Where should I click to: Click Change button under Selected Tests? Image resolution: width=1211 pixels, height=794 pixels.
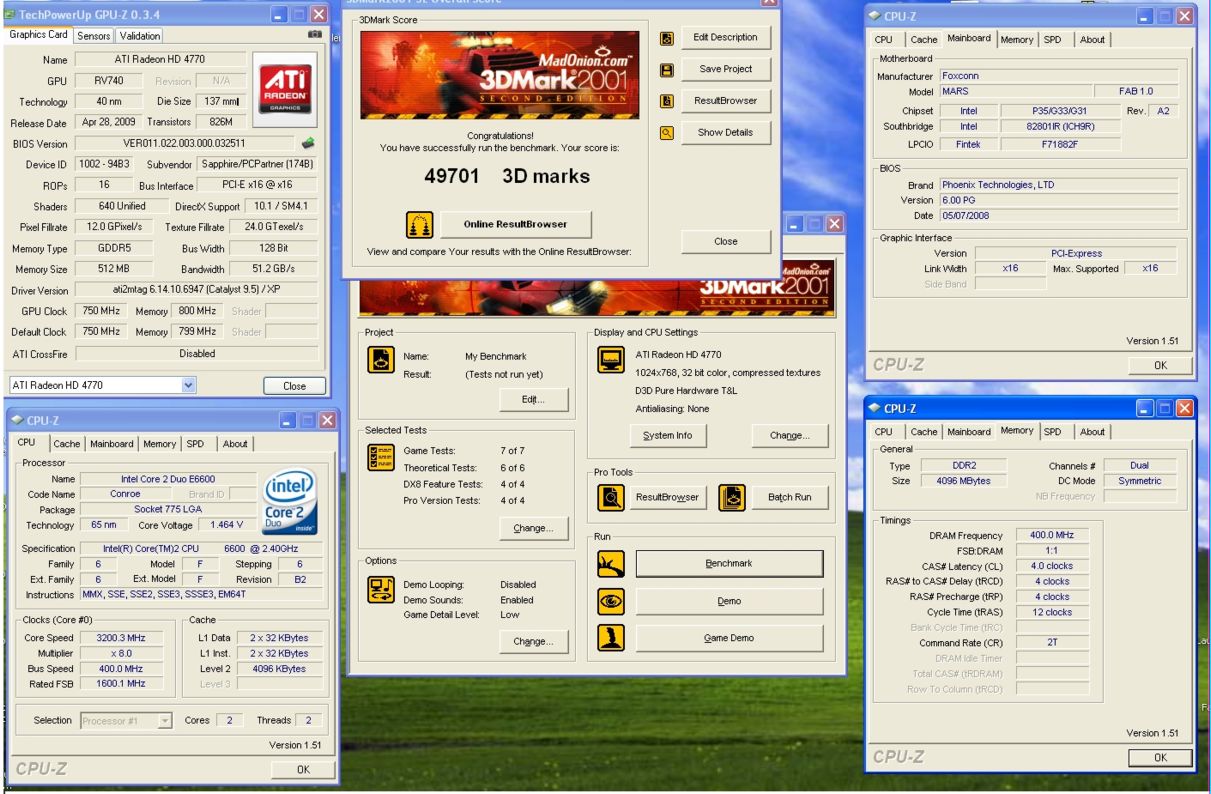tap(533, 528)
